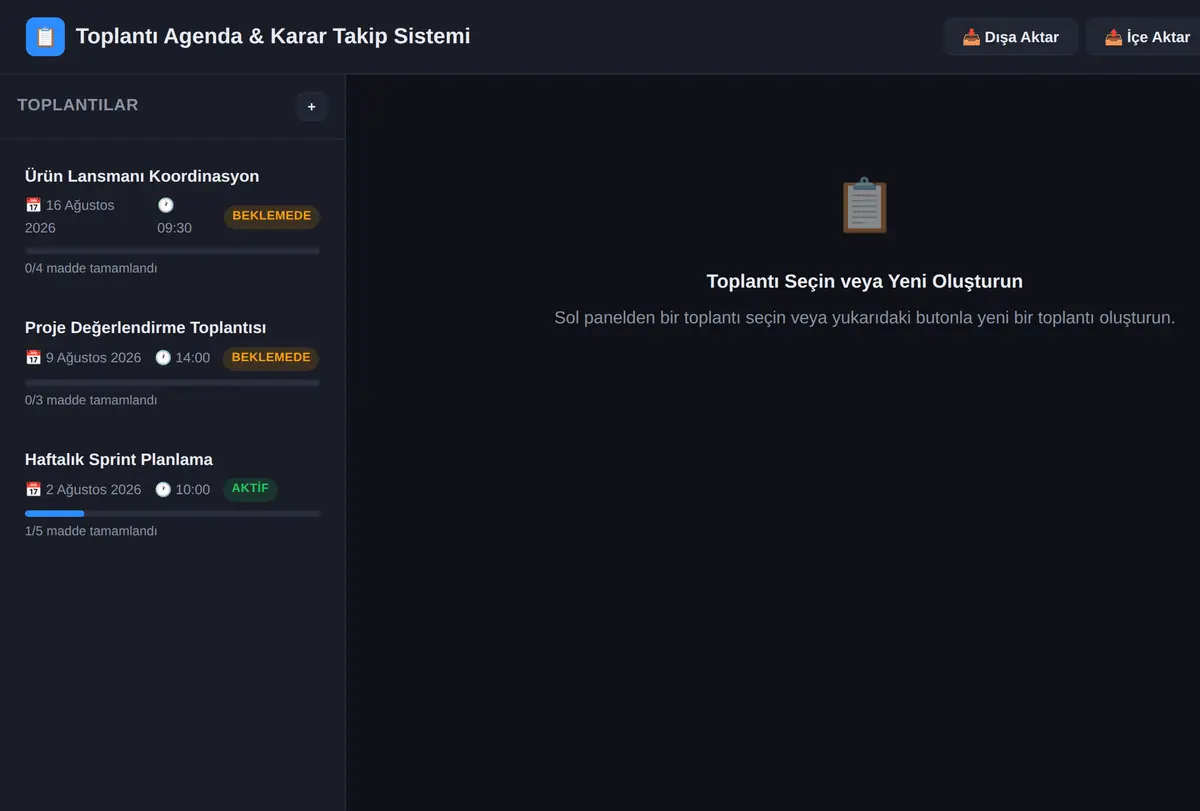The height and width of the screenshot is (811, 1200).
Task: Open Ürün Lansmanı Koordinasyon meeting
Action: [172, 221]
